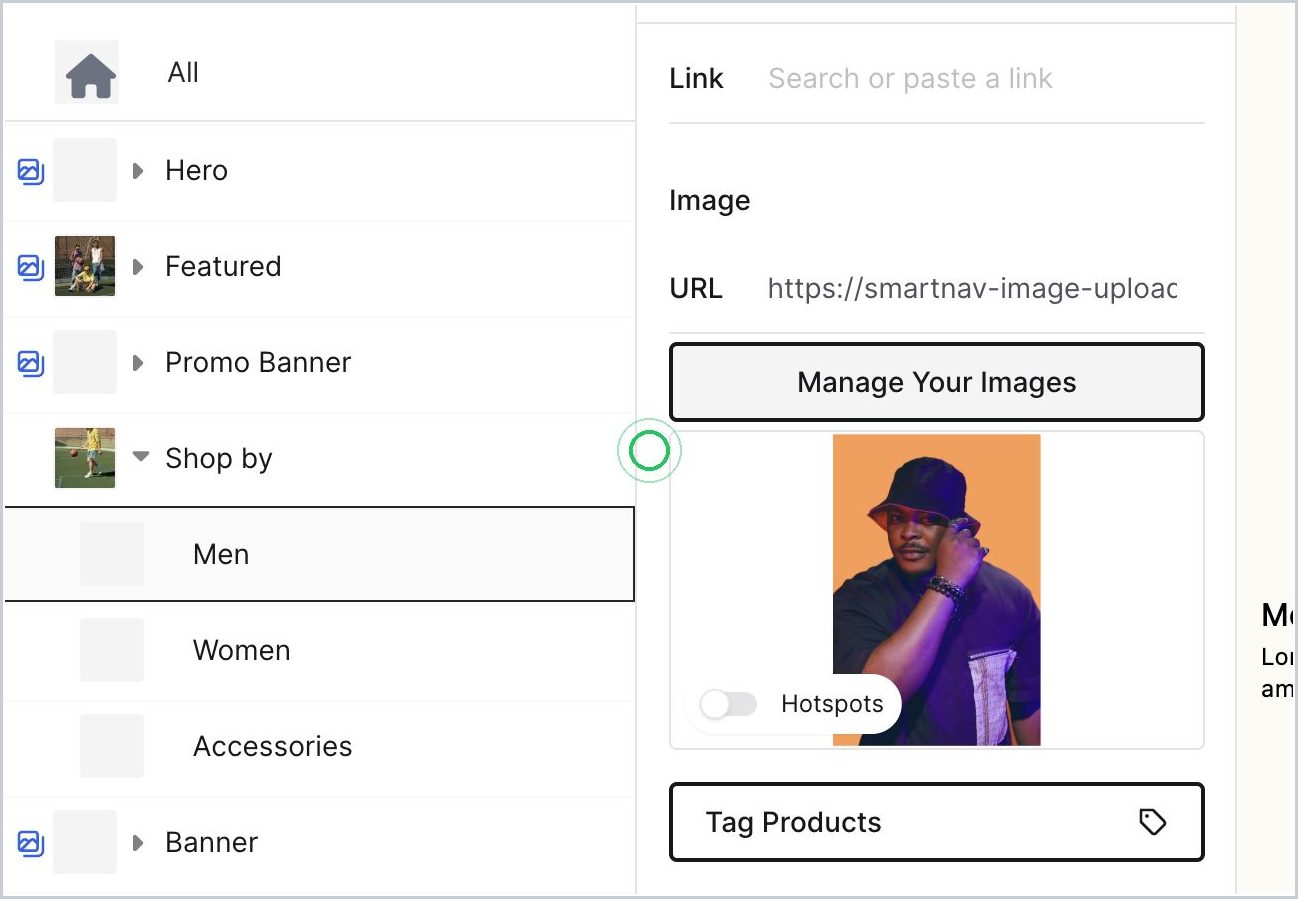Click the empty thumbnail beside Accessories
Screen dimensions: 1298x899
click(x=112, y=746)
